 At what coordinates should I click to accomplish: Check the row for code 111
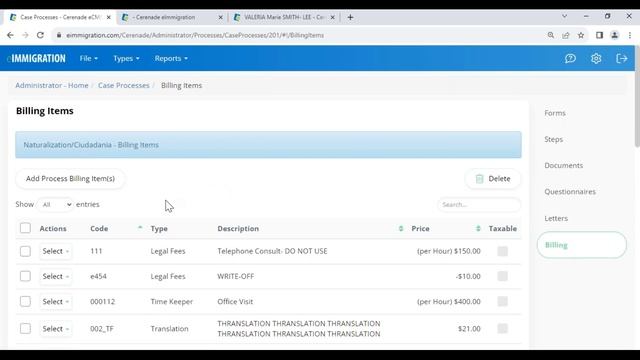25,251
